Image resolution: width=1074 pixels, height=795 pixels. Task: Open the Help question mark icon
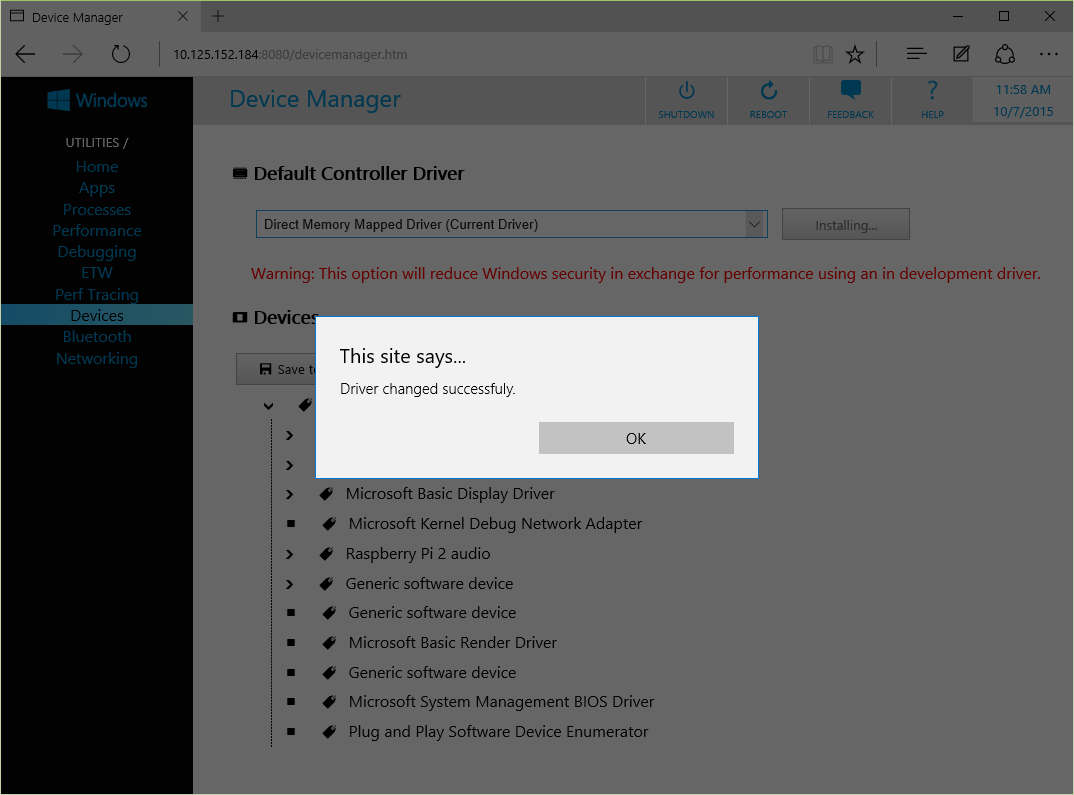click(x=932, y=90)
